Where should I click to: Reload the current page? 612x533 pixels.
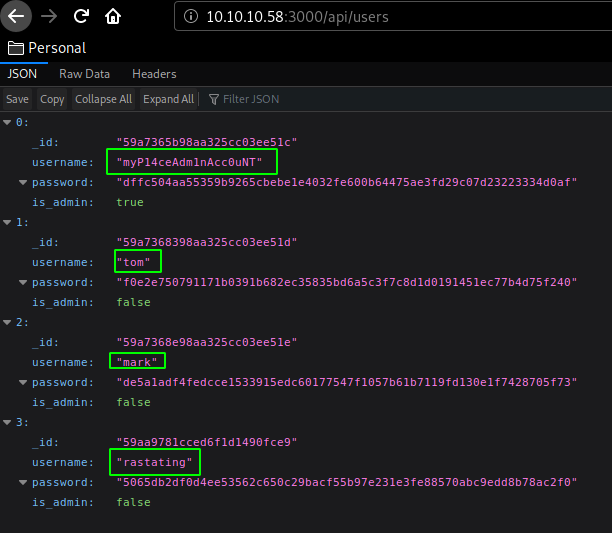[82, 17]
